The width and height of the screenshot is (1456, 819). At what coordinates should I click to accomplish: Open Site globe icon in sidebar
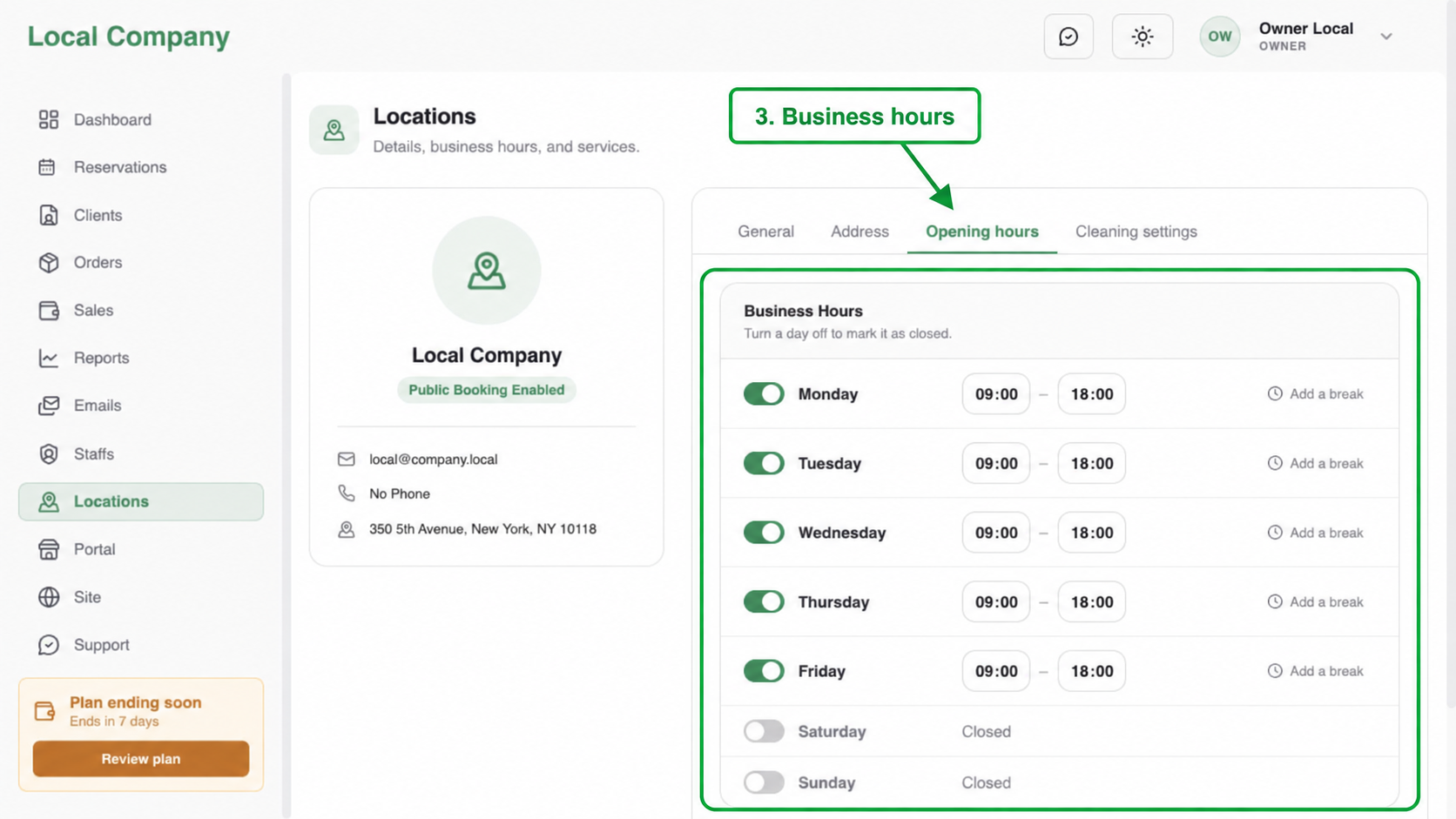[x=48, y=597]
